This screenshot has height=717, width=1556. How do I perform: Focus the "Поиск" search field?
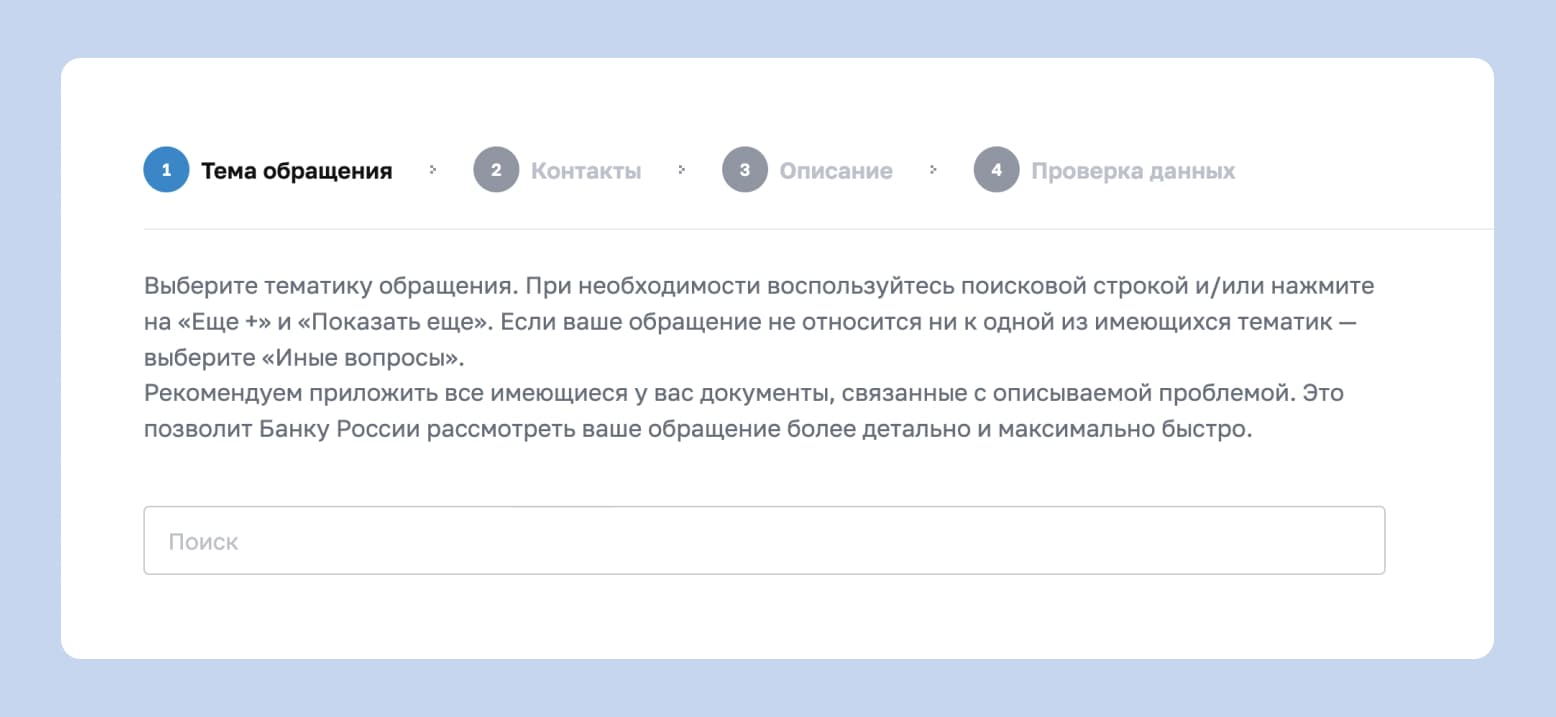[764, 541]
